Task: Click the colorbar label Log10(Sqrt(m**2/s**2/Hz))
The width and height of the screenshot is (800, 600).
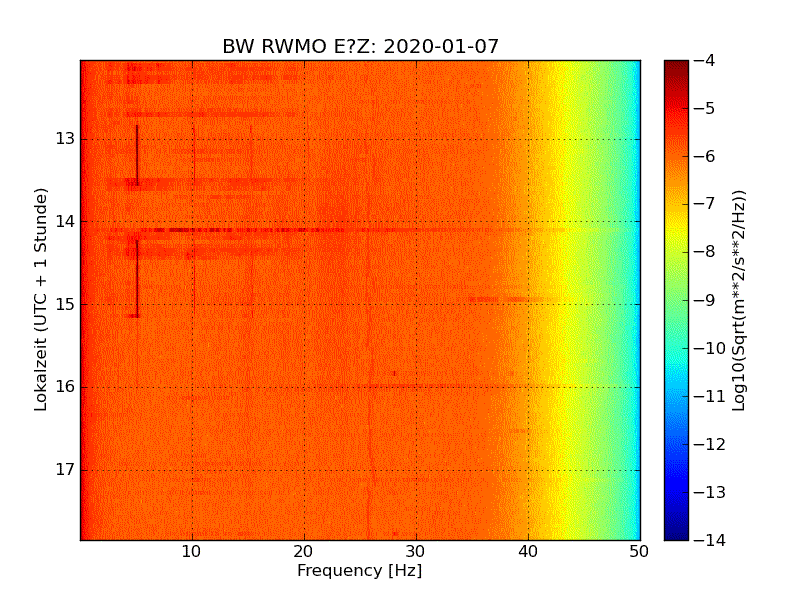Action: click(x=739, y=301)
